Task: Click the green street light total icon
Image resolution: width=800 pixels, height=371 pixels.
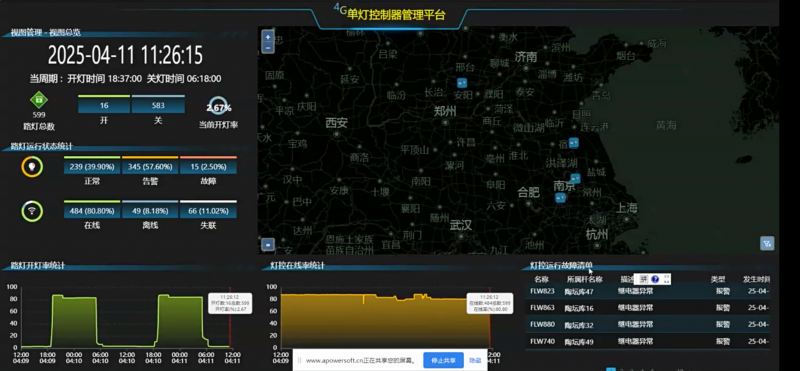Action: [x=39, y=100]
